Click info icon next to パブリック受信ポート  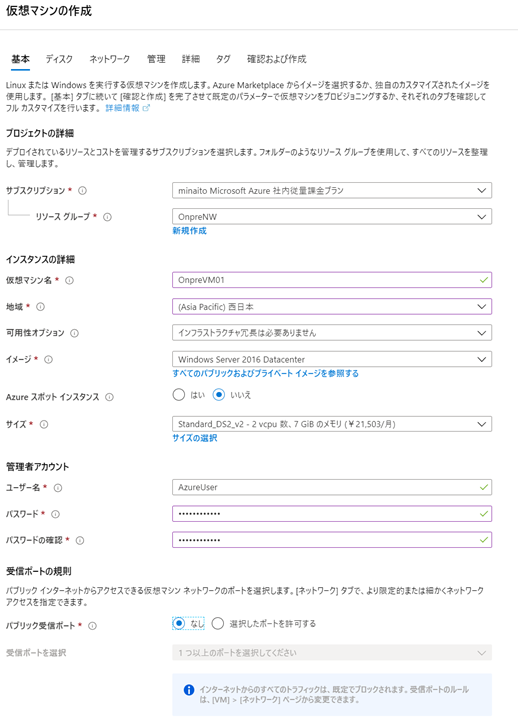click(92, 626)
